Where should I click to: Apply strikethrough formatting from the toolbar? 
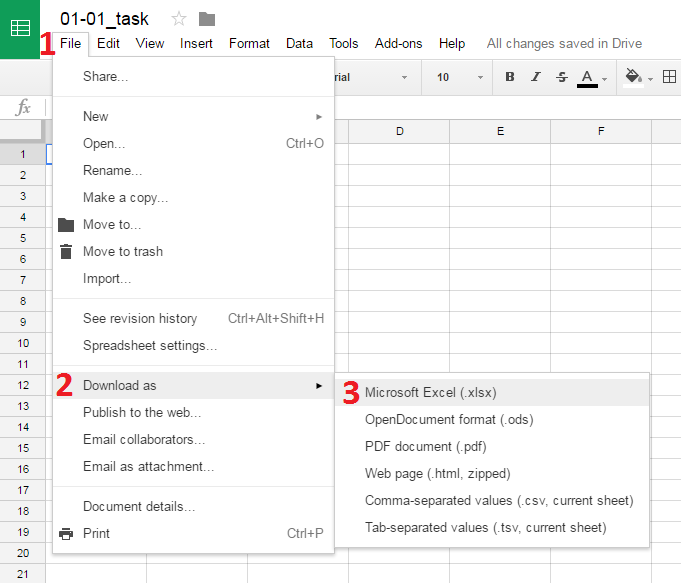coord(561,77)
